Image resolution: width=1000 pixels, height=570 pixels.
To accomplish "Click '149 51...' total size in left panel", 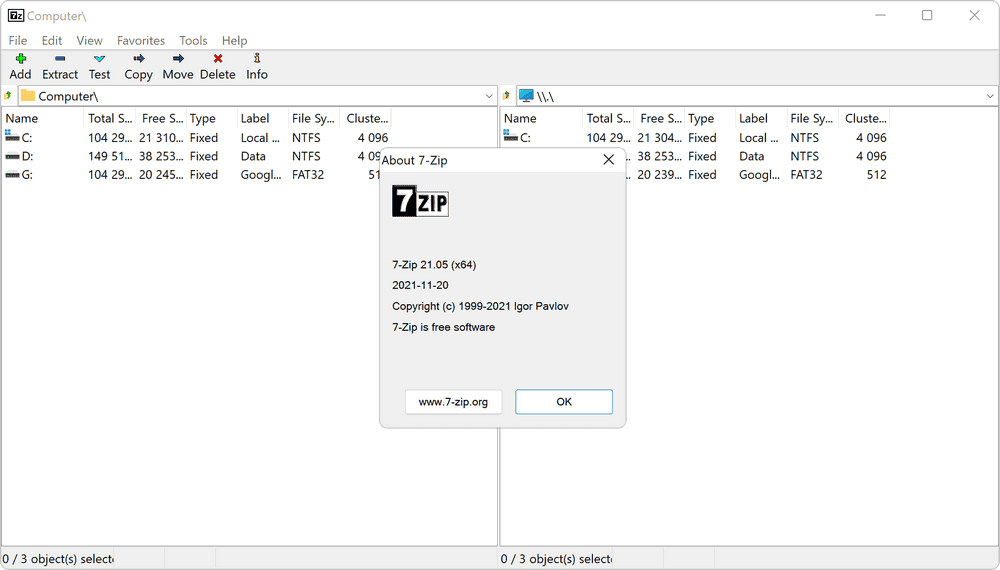I will pyautogui.click(x=110, y=156).
